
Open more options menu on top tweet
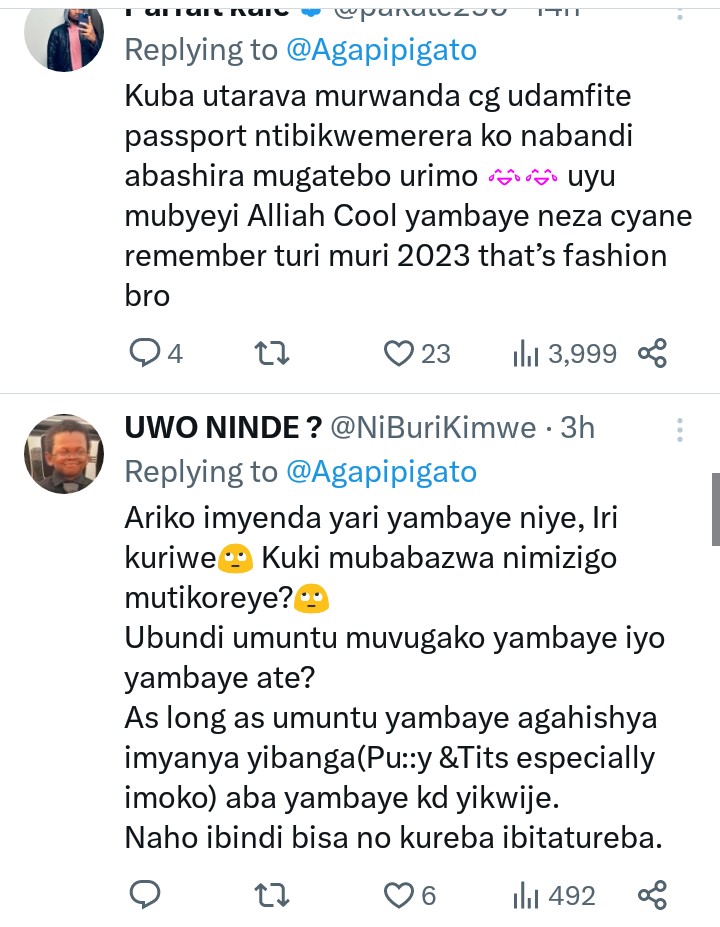click(680, 12)
